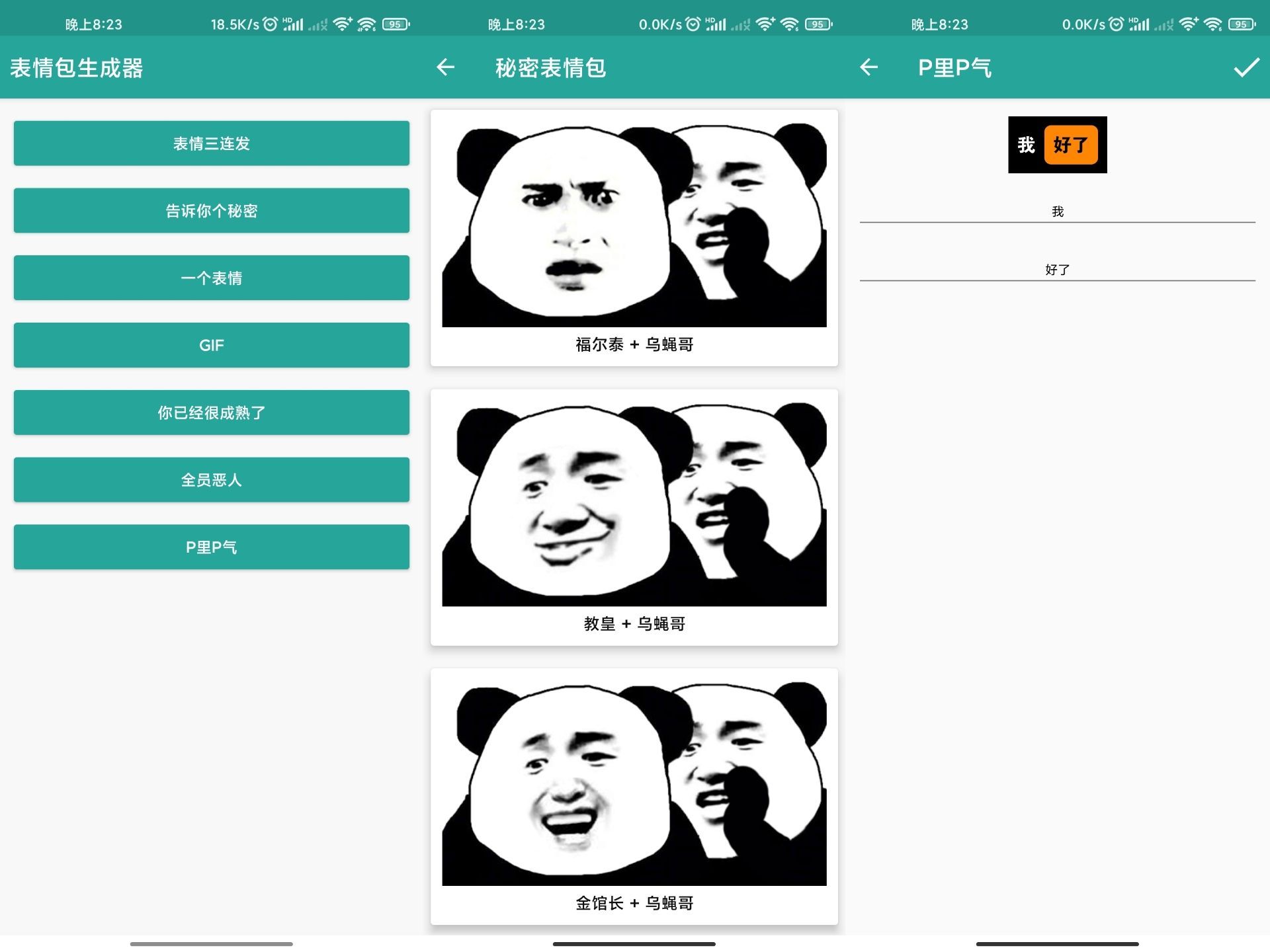The image size is (1270, 952).
Task: Tap the battery icon in first status bar
Action: 396,24
